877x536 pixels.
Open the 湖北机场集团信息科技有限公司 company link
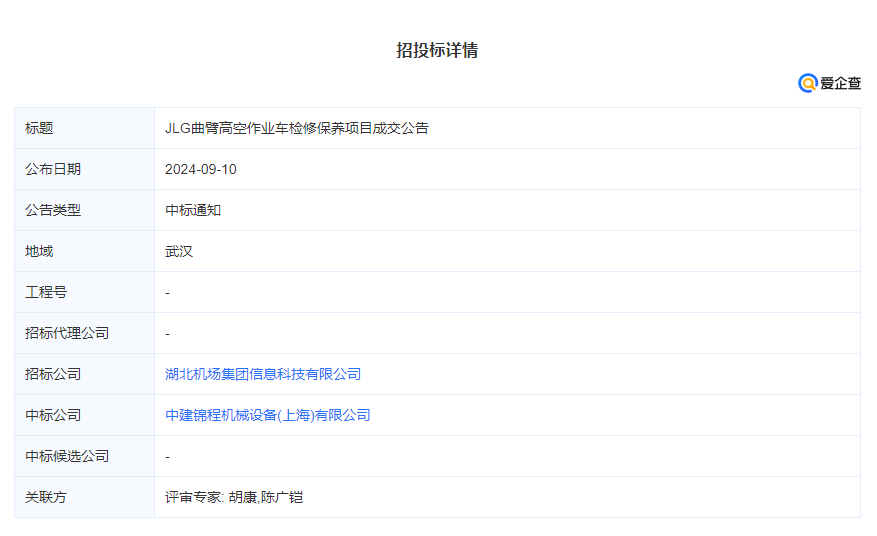click(x=263, y=374)
